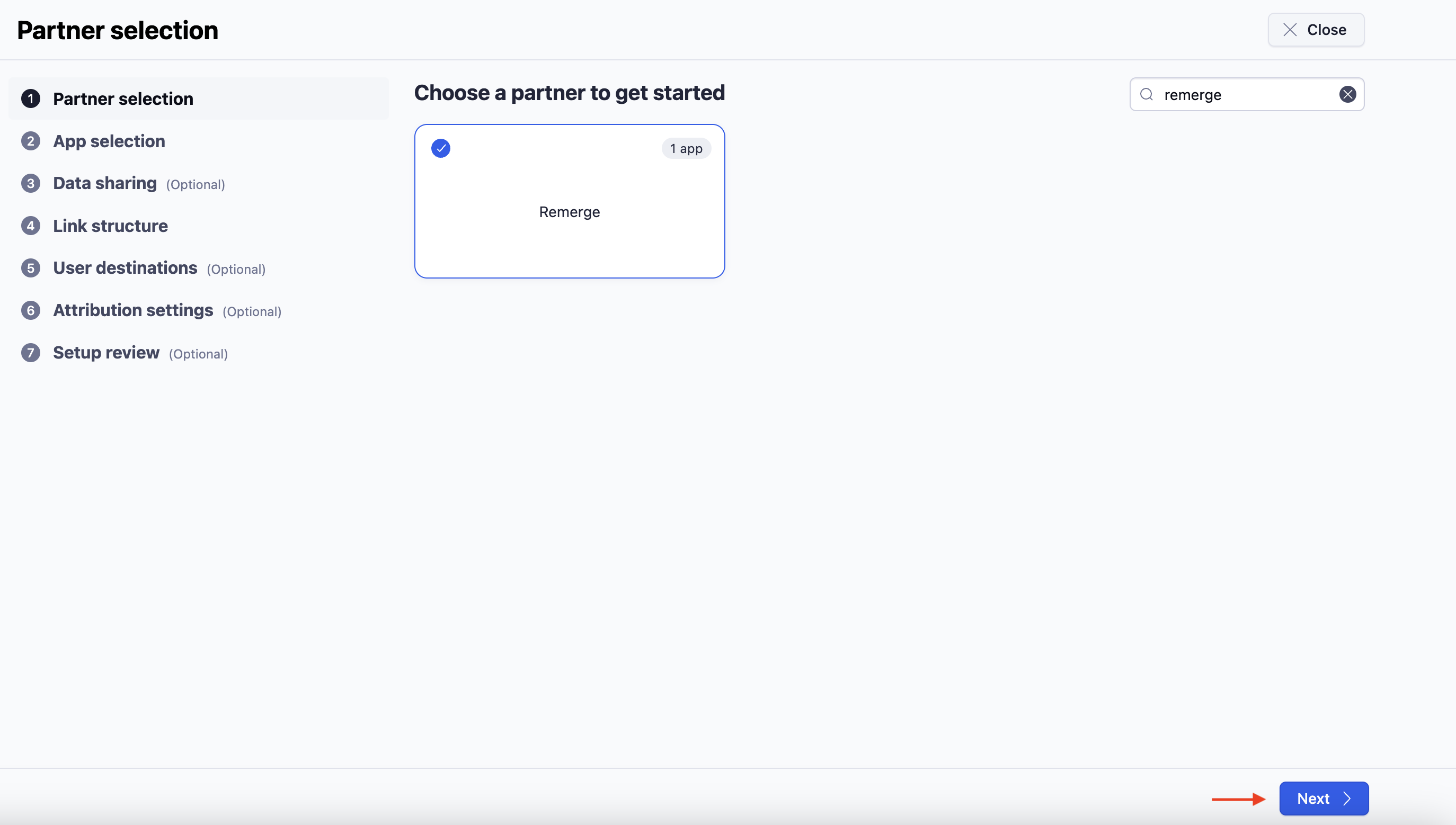Select the Remerge partner card
The width and height of the screenshot is (1456, 825).
[x=569, y=212]
